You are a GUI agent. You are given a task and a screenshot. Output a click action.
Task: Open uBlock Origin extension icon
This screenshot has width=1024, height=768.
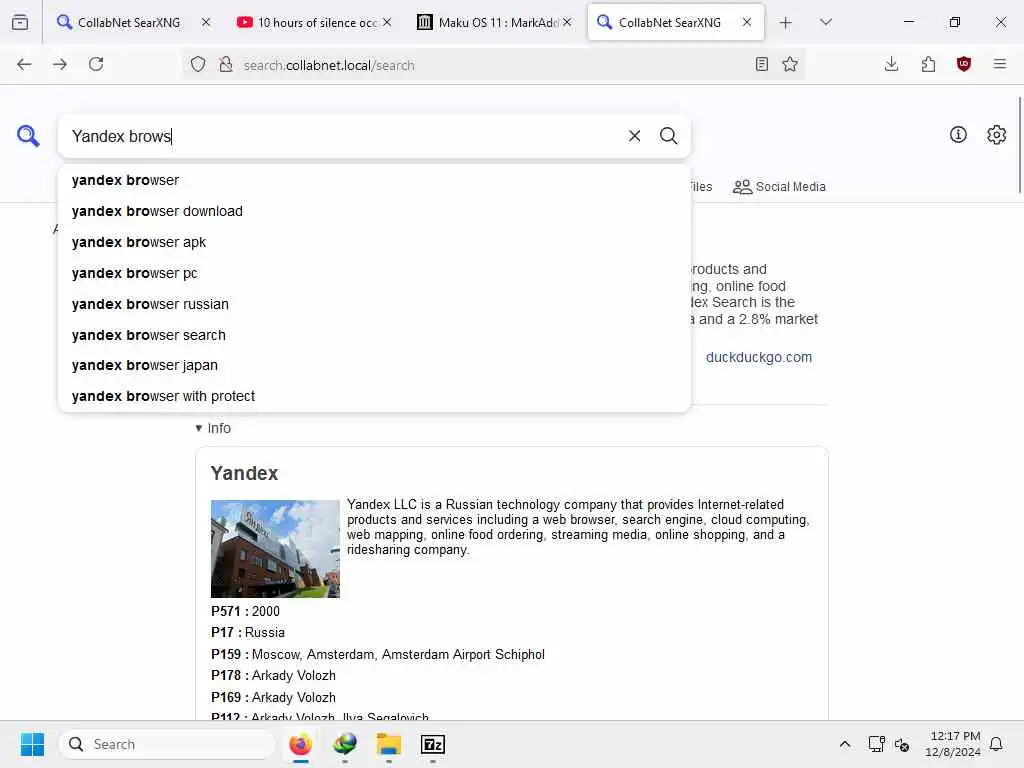pos(964,64)
